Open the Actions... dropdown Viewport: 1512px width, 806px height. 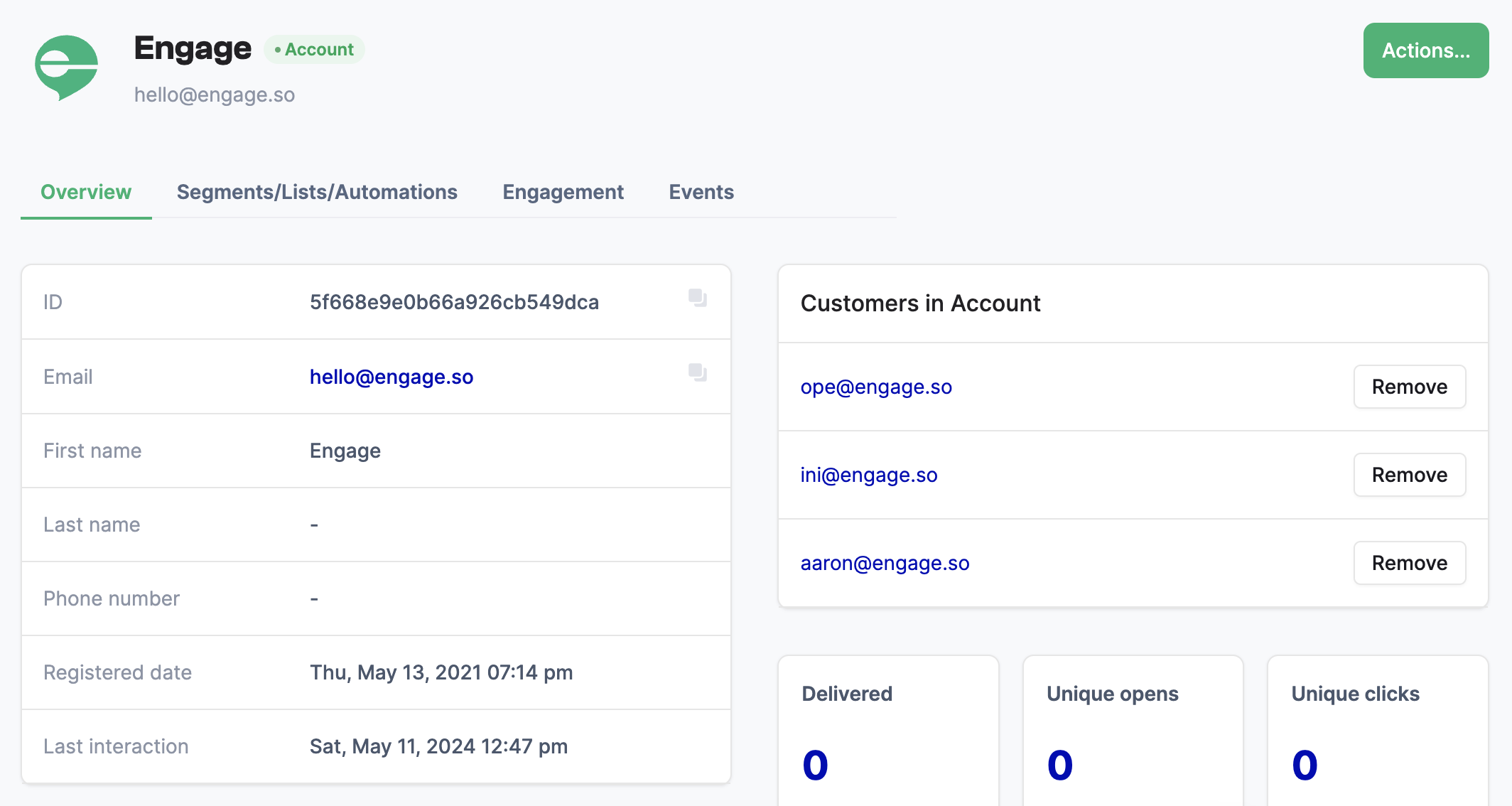tap(1425, 50)
